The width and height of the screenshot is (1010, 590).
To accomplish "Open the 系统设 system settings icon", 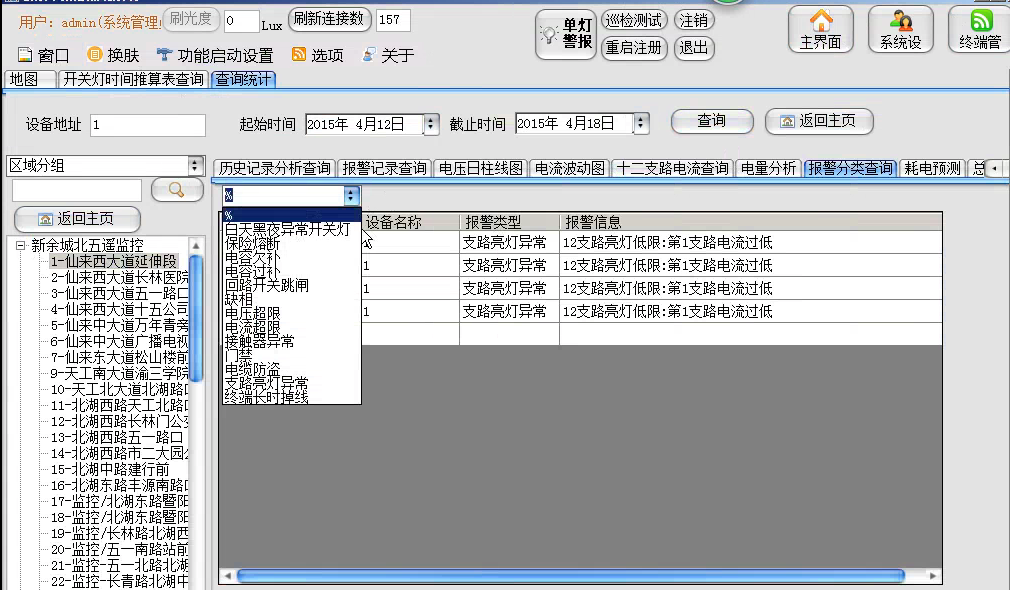I will [900, 29].
